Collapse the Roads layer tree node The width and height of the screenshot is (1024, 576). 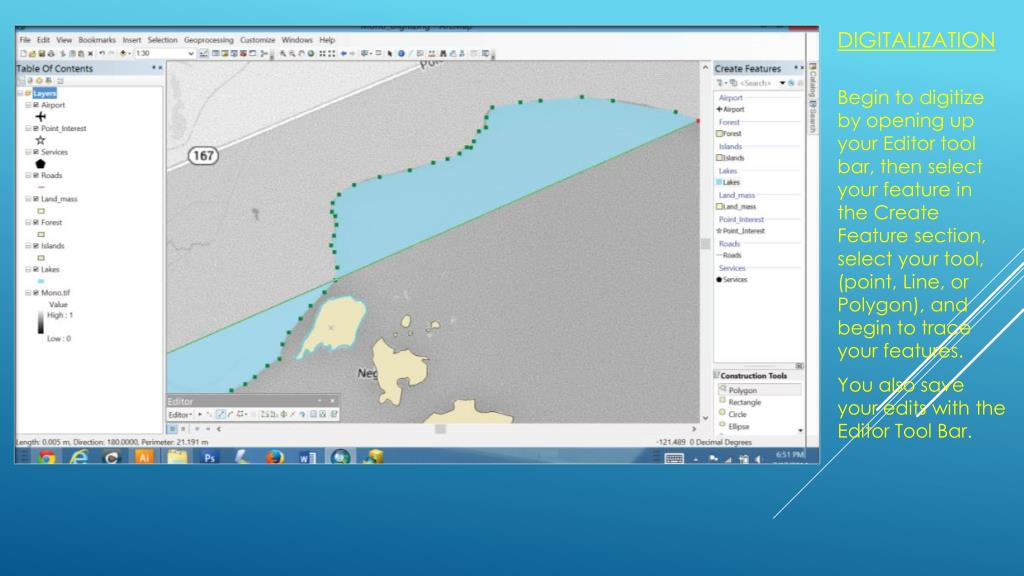click(x=28, y=175)
